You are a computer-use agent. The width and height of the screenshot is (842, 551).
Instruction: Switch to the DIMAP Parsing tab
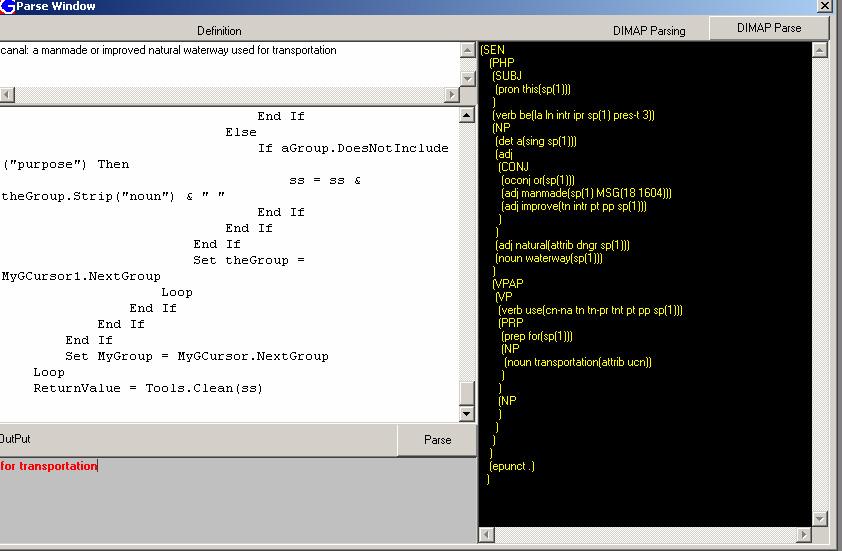pos(649,31)
